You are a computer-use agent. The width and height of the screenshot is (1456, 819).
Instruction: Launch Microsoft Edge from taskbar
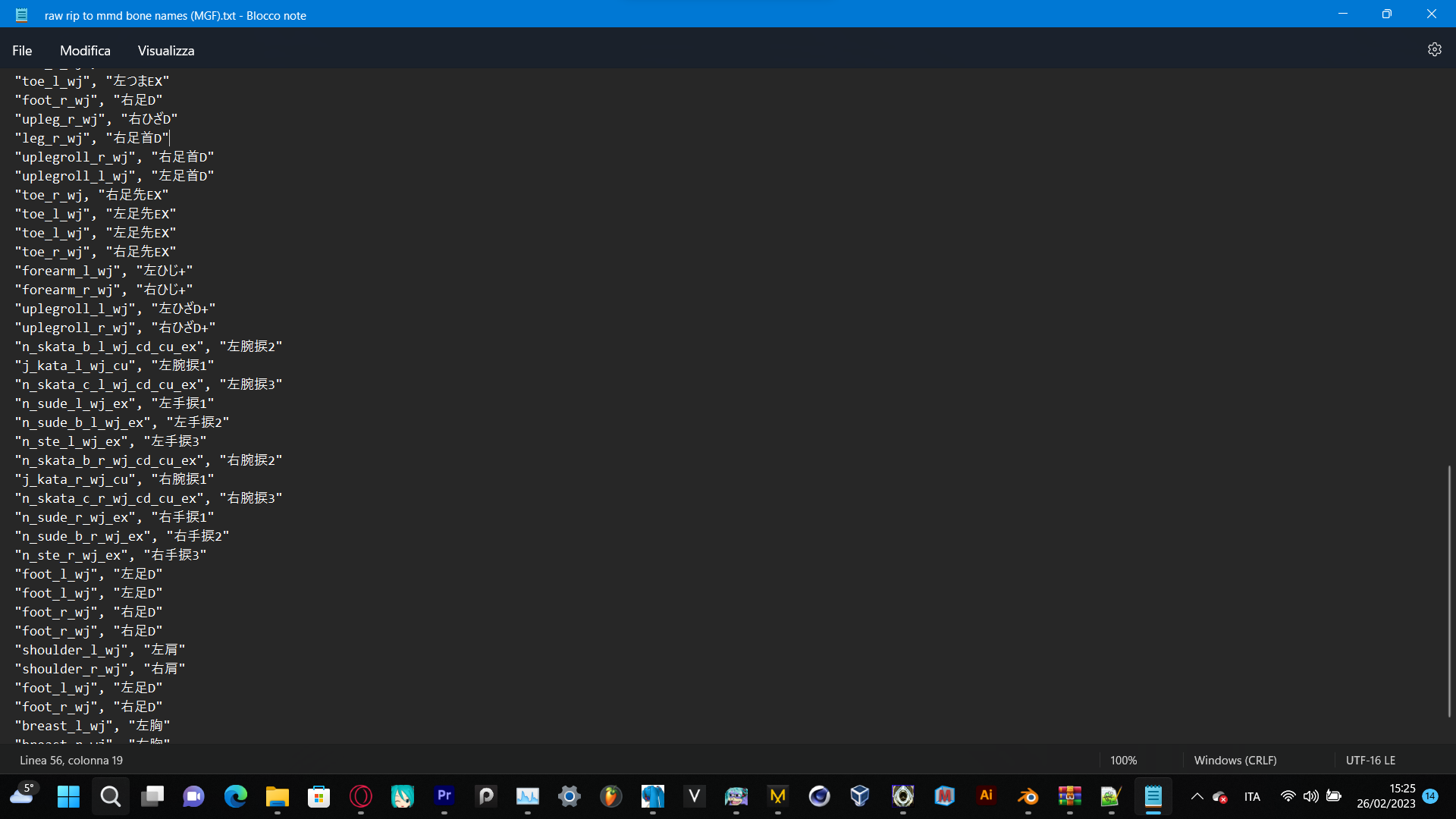pyautogui.click(x=236, y=796)
